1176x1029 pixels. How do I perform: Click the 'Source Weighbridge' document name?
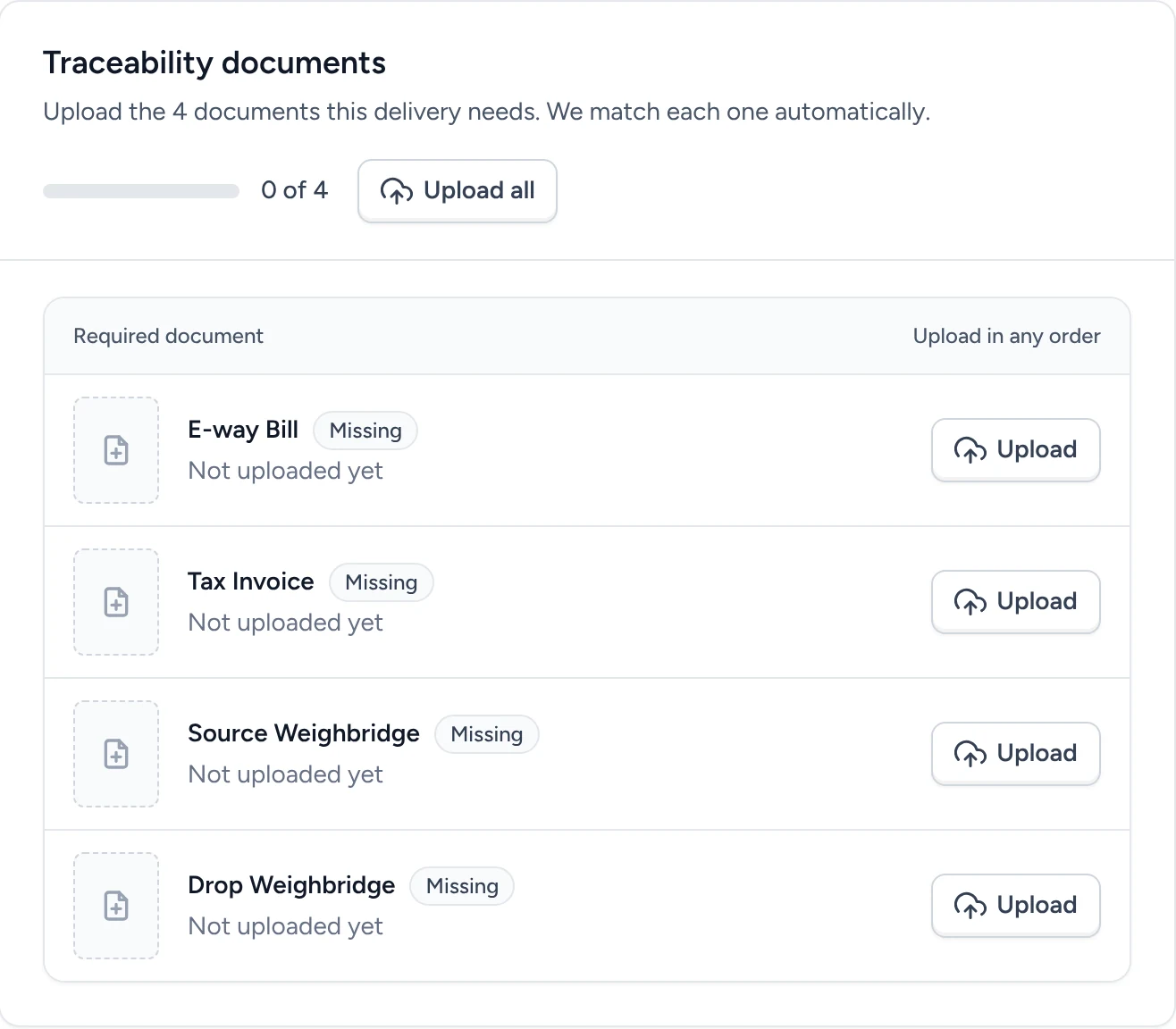pyautogui.click(x=304, y=733)
